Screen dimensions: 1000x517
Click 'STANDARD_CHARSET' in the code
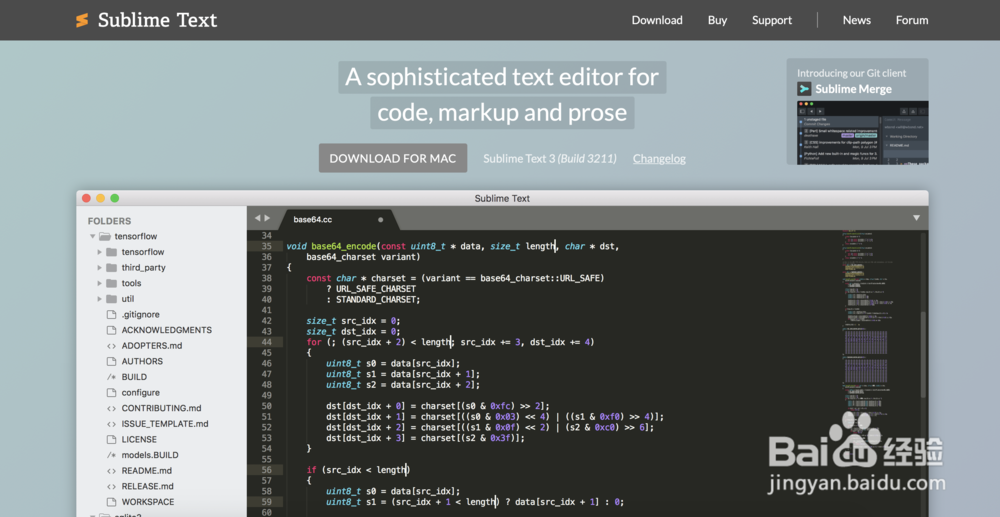(376, 300)
